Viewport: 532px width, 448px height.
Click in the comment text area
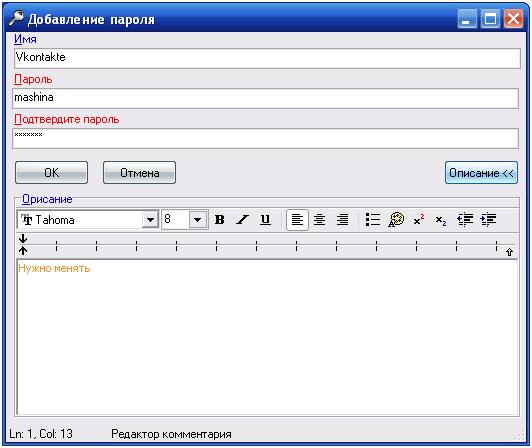(267, 337)
